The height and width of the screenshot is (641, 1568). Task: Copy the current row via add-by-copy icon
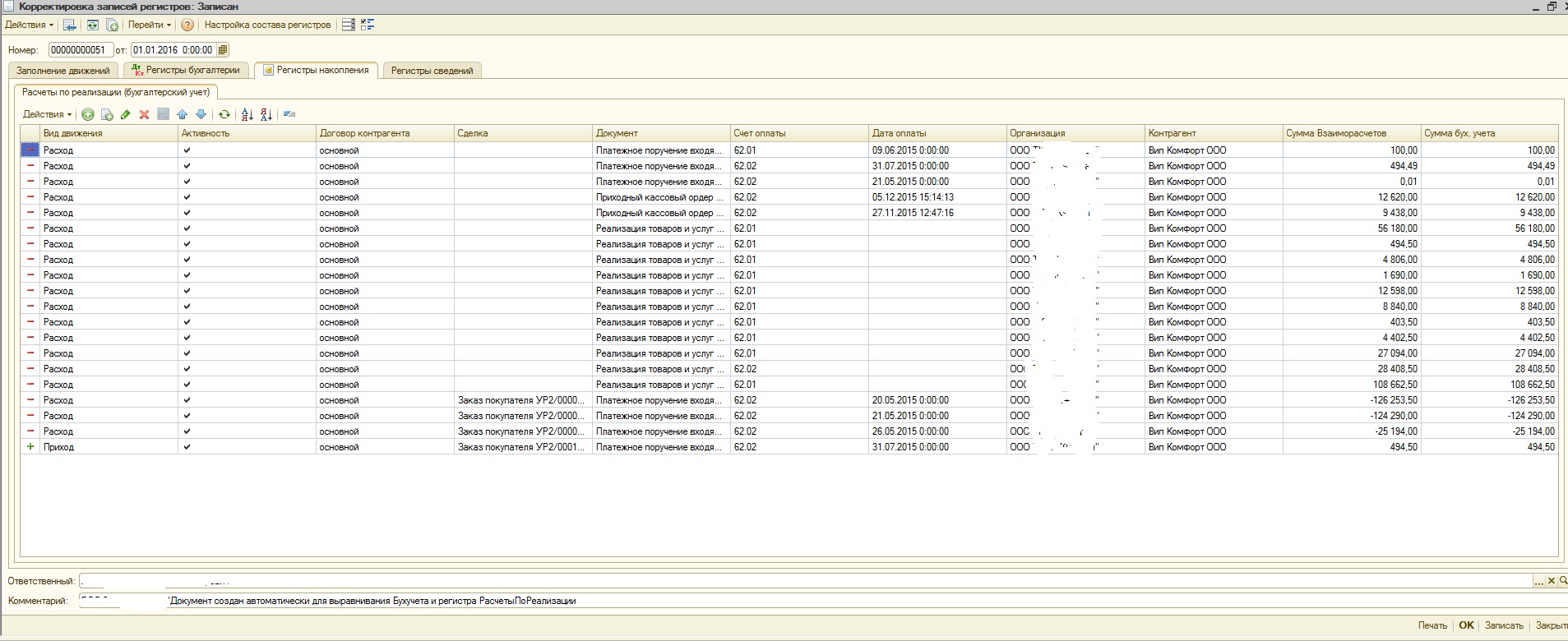(x=107, y=114)
